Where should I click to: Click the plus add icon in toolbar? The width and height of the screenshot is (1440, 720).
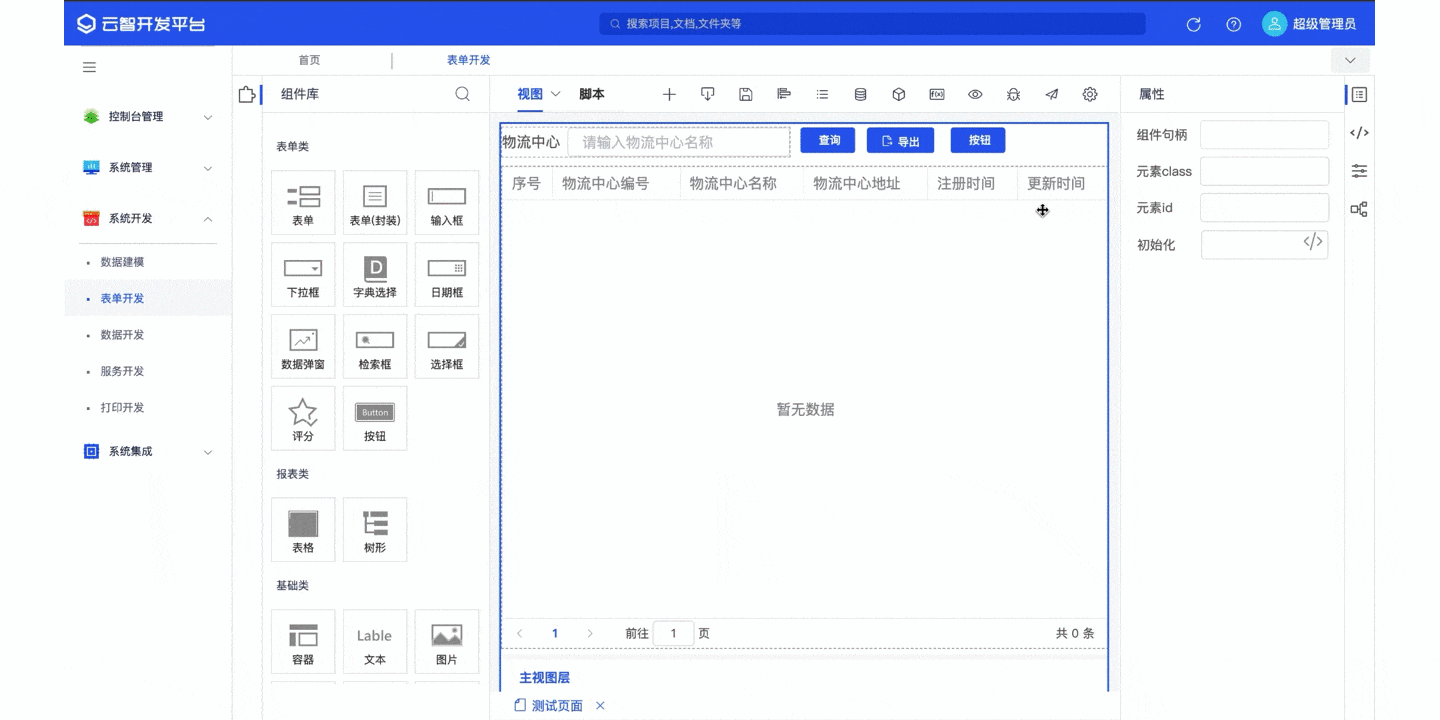tap(669, 94)
